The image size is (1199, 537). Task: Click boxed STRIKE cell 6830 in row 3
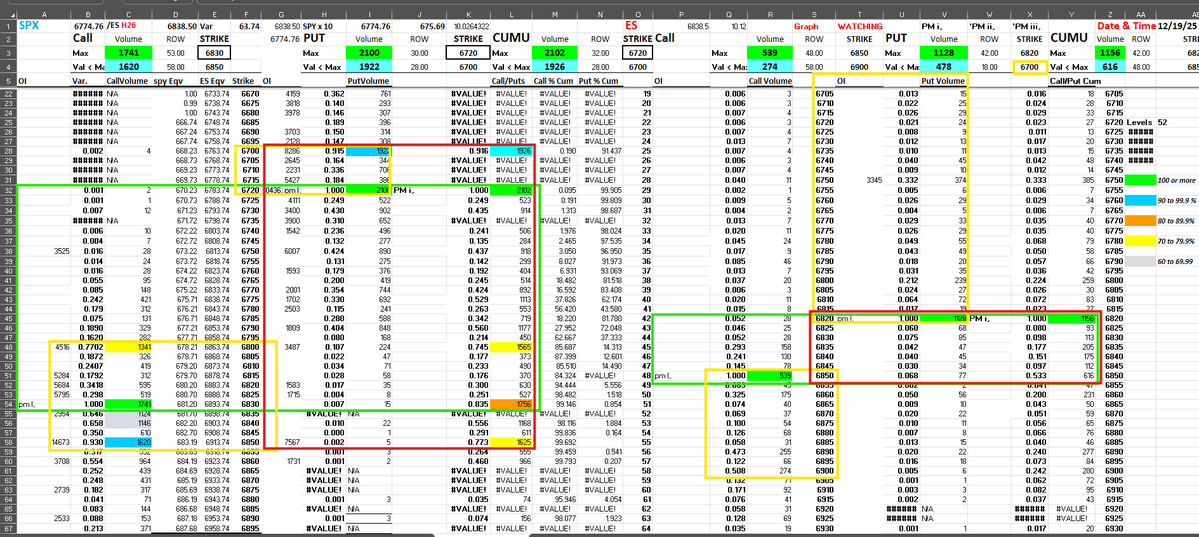[x=215, y=53]
